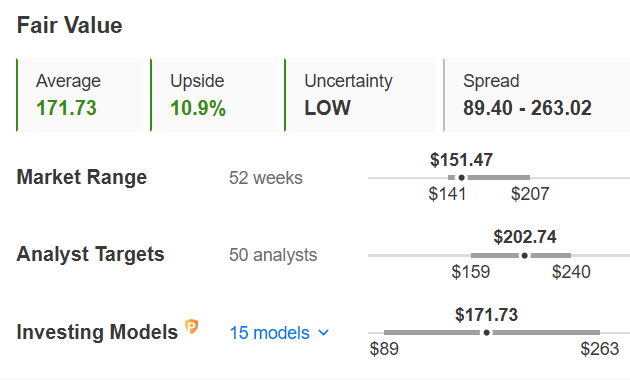630x380 pixels.
Task: Click the Market Range slider dot
Action: [462, 178]
